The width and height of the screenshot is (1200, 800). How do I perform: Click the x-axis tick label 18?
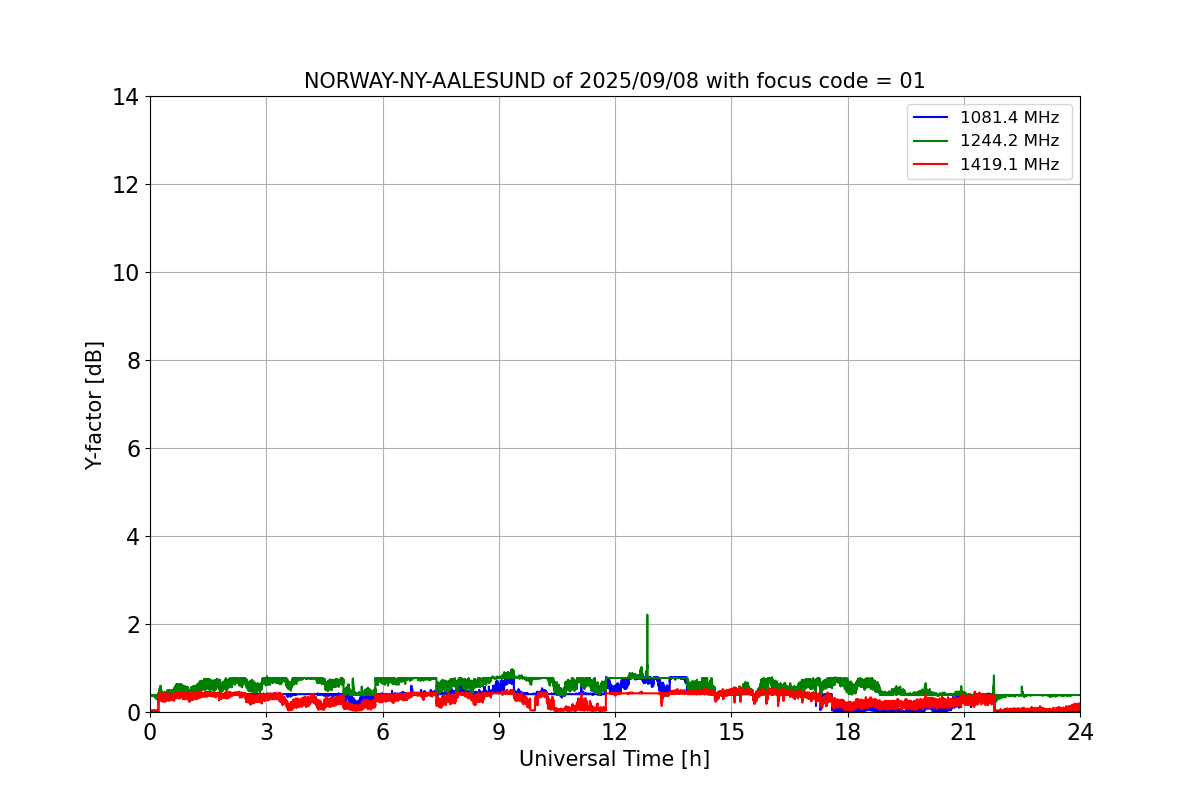pos(848,732)
